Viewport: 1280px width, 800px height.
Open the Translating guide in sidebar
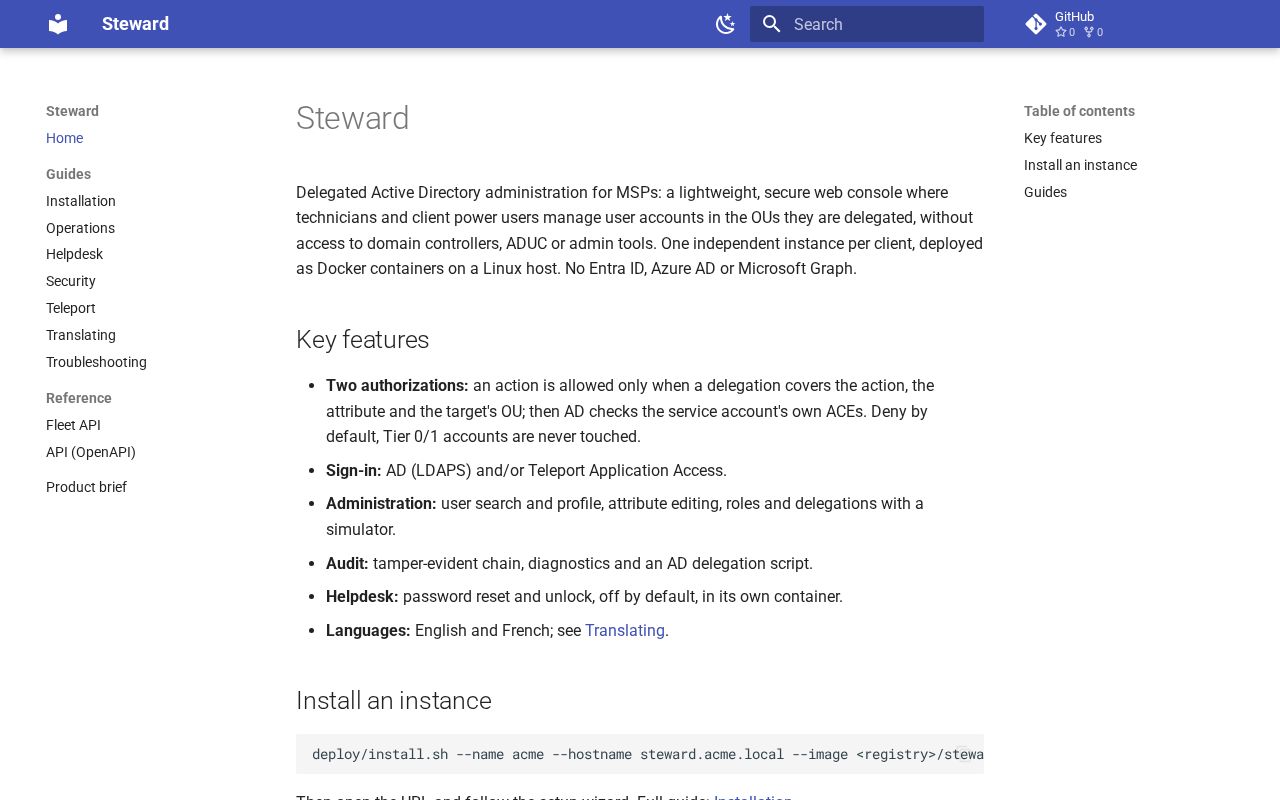(x=81, y=335)
